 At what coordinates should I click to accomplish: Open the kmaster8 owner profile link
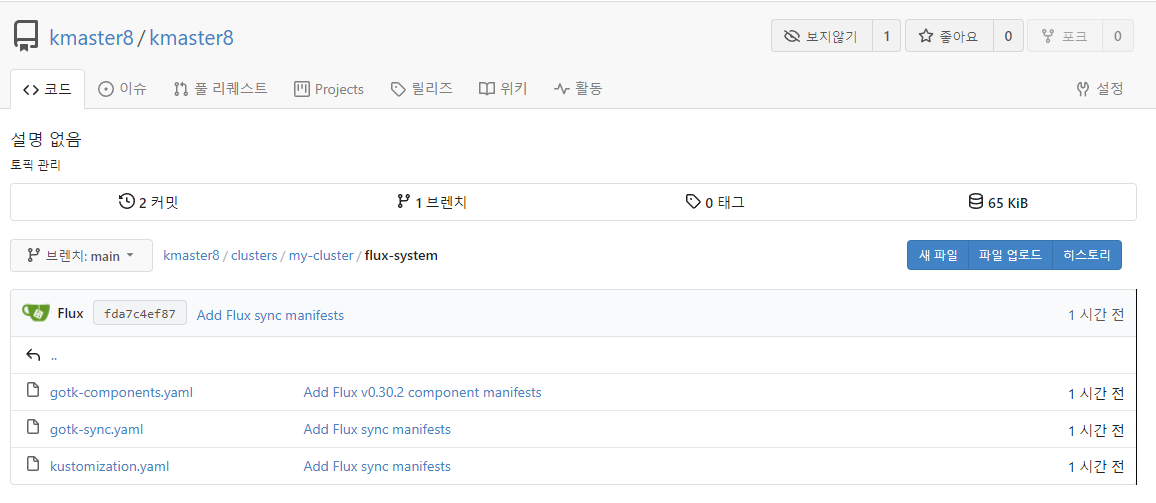pyautogui.click(x=91, y=38)
